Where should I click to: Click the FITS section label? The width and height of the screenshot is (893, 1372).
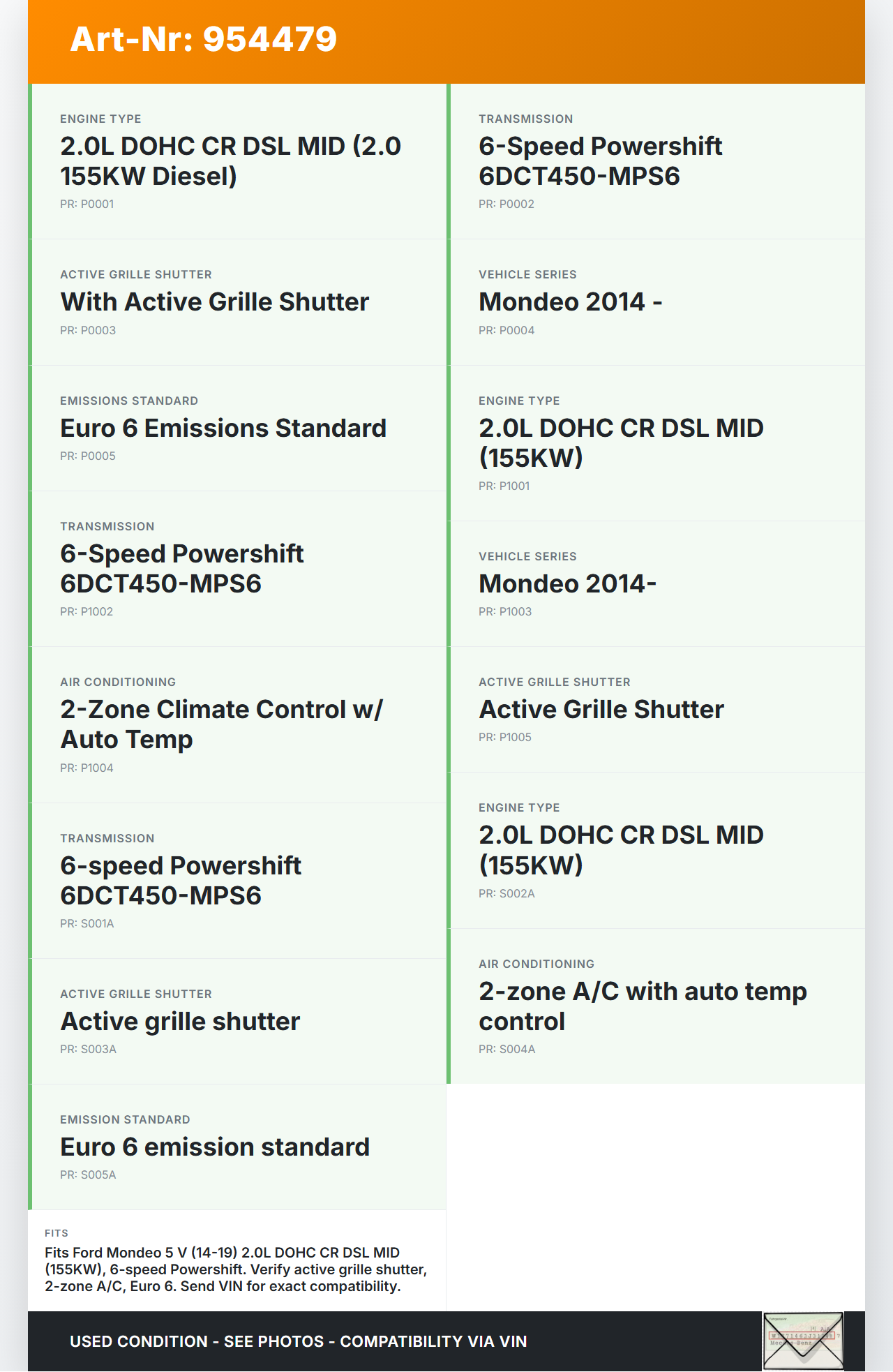pyautogui.click(x=57, y=1233)
